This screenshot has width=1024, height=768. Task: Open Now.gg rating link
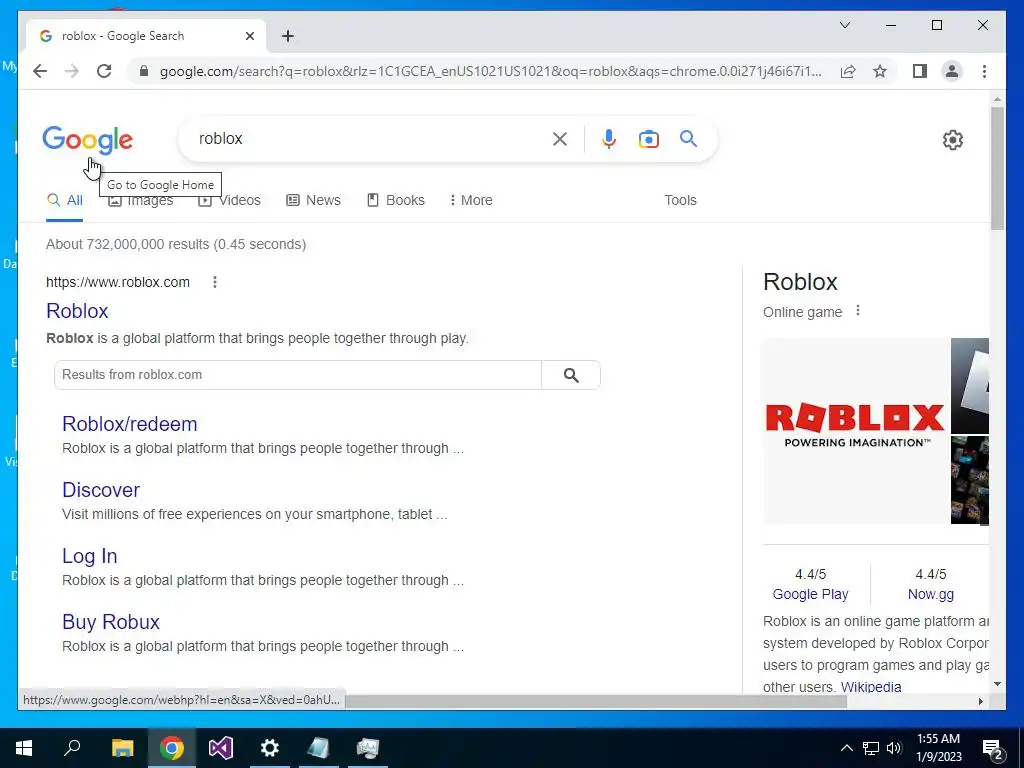[x=931, y=594]
